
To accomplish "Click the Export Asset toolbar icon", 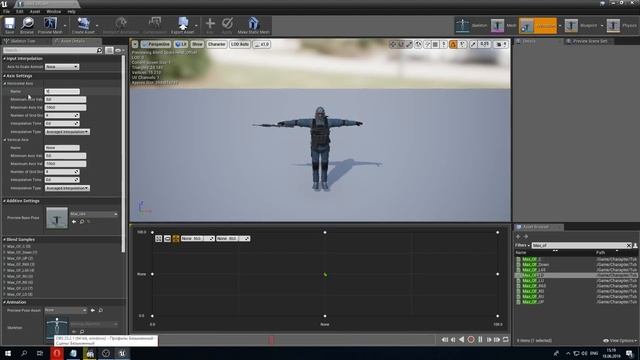I will [x=182, y=25].
